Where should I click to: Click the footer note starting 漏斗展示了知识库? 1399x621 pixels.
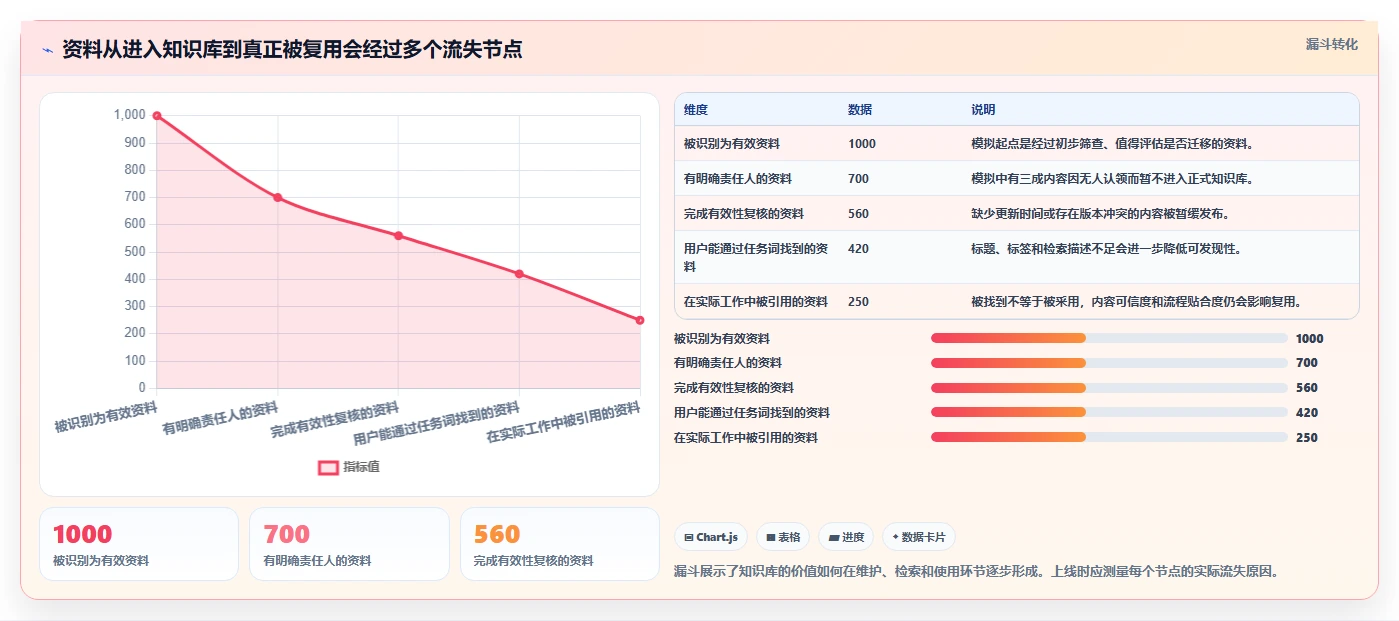click(977, 572)
